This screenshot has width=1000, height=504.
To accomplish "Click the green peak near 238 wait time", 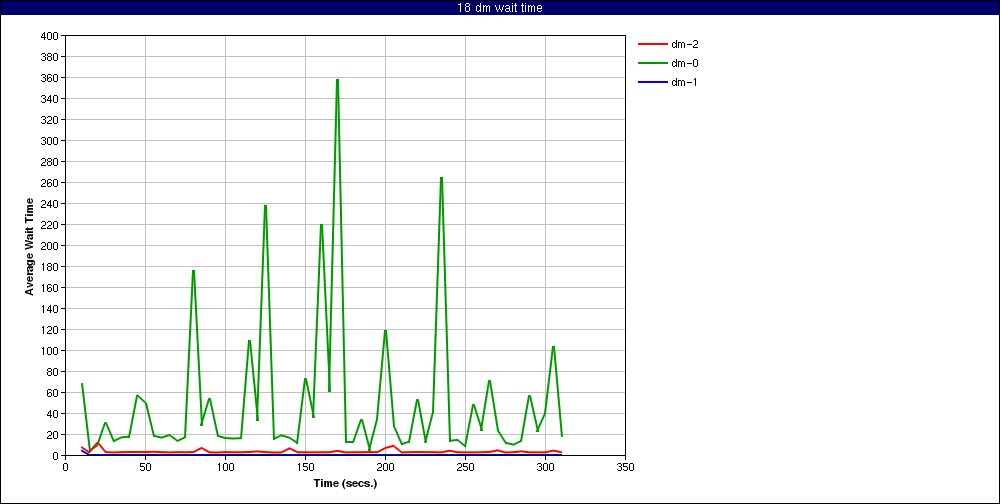I will click(x=265, y=206).
